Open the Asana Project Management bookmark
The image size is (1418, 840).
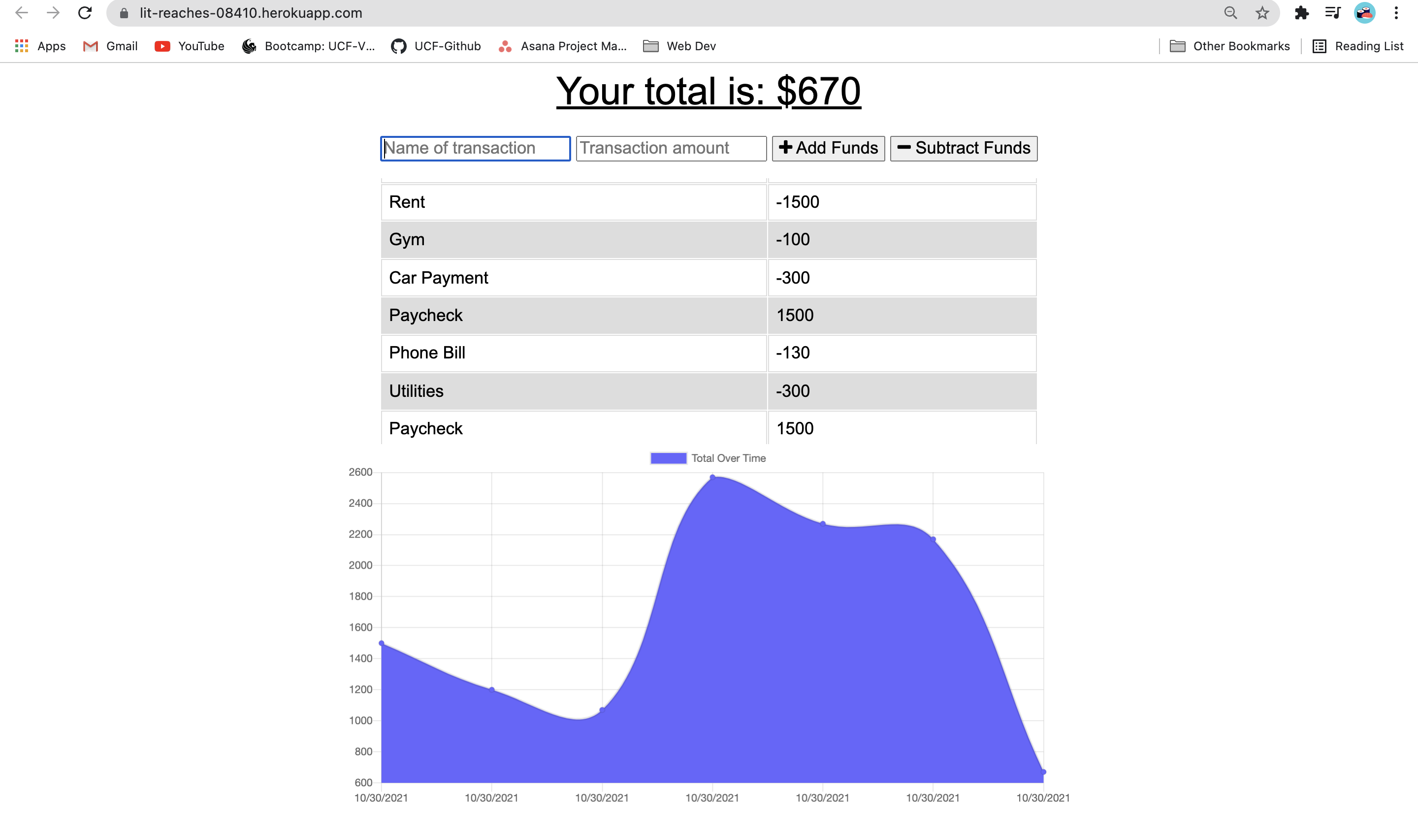point(562,46)
